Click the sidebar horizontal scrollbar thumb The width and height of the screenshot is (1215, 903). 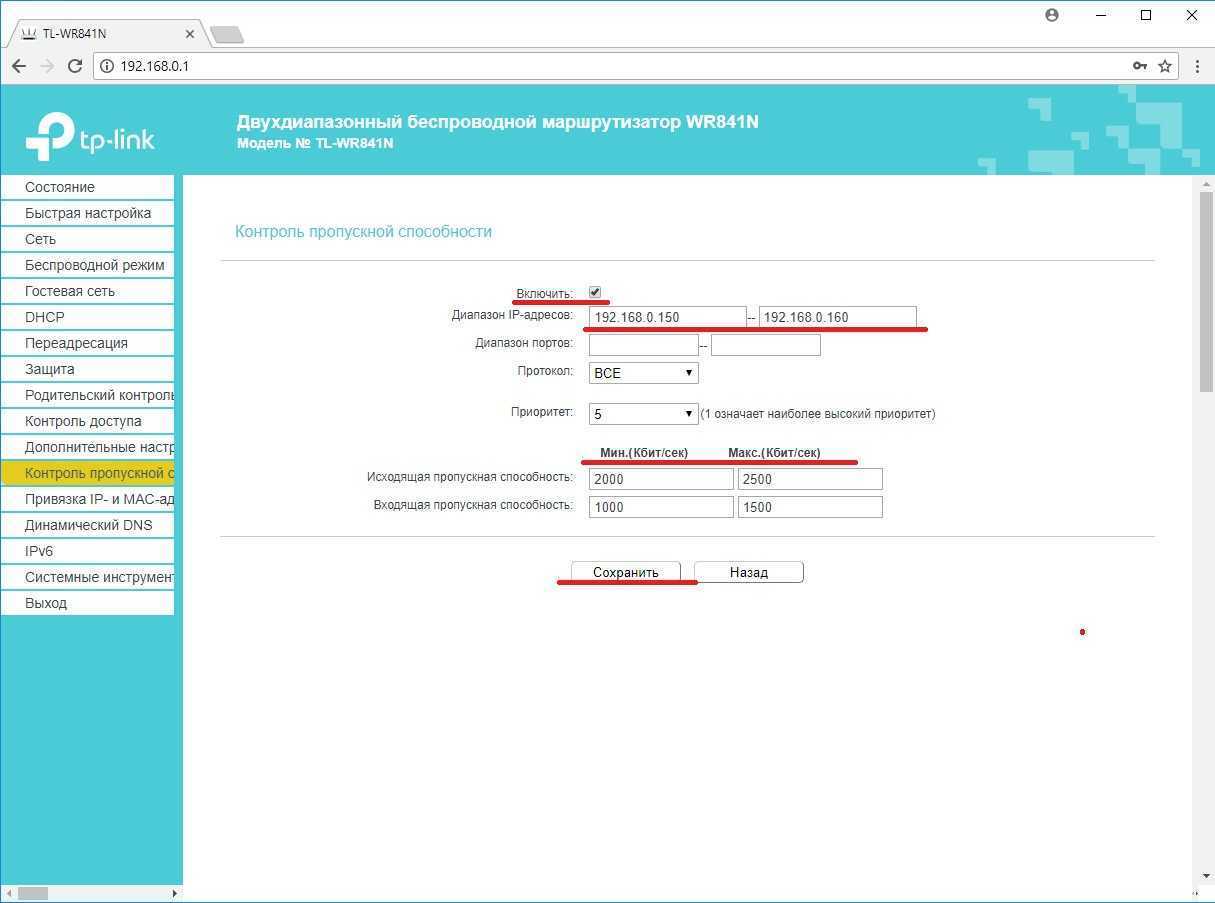point(33,893)
